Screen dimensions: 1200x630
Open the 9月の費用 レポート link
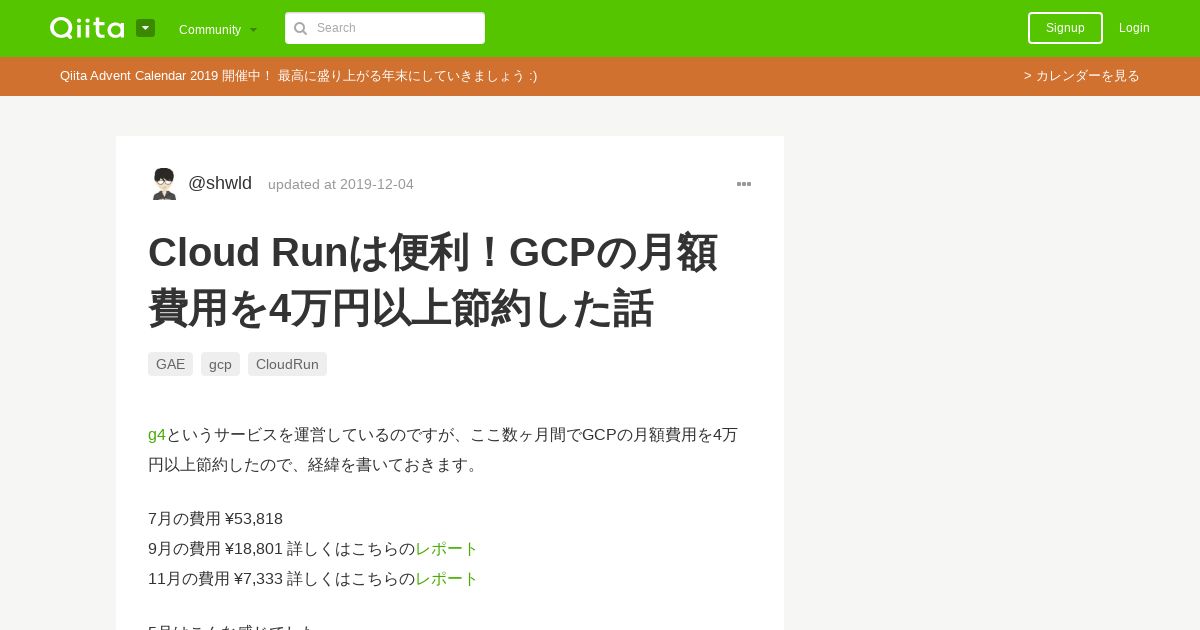point(446,549)
